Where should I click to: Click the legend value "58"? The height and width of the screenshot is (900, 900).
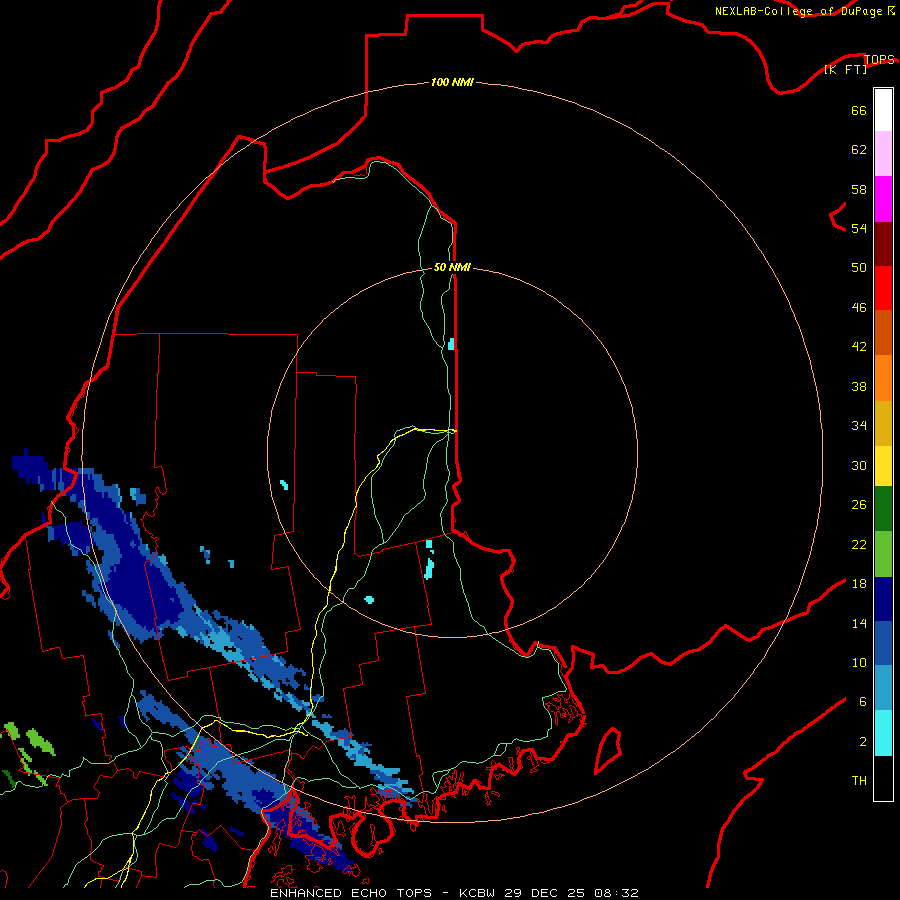(859, 189)
